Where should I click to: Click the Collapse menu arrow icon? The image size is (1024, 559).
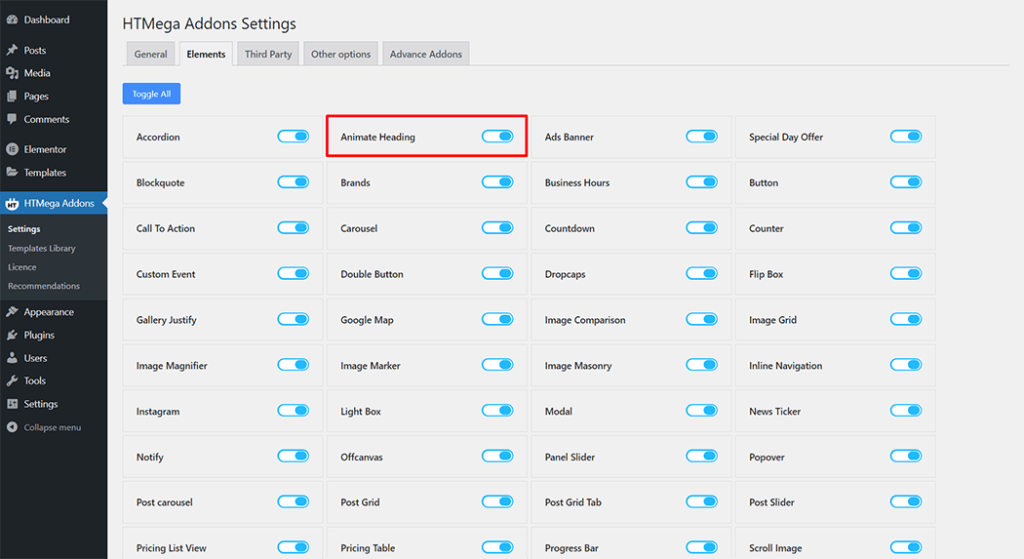pos(12,427)
